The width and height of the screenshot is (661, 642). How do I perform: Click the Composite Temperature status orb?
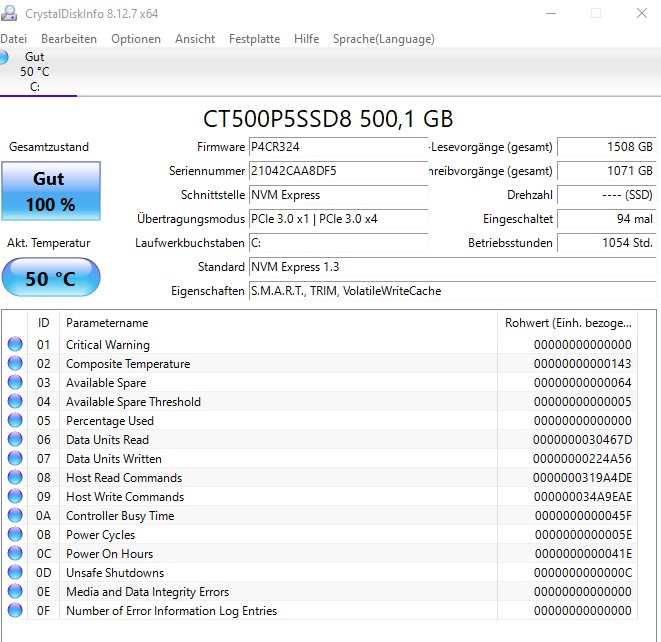click(15, 363)
